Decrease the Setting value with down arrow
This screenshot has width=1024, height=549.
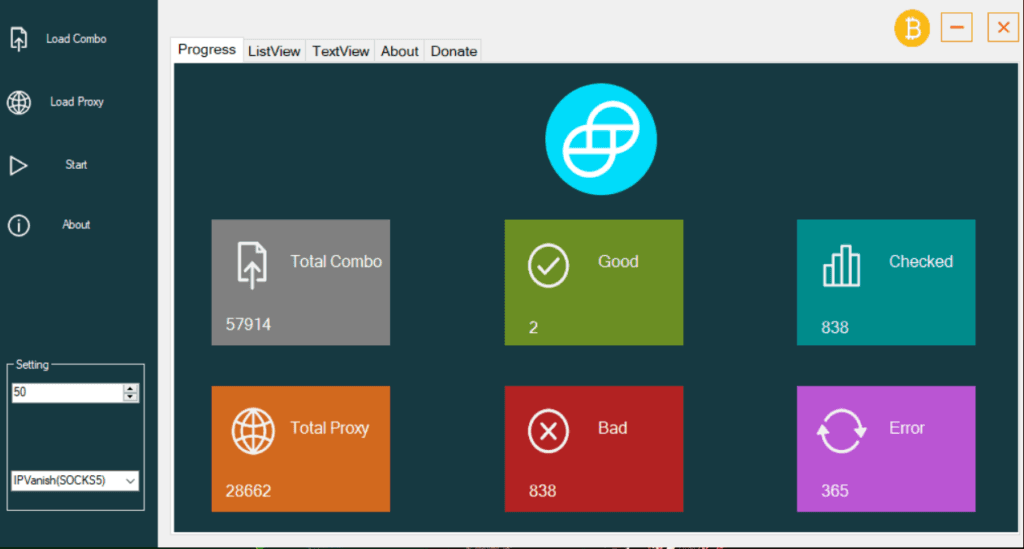click(x=130, y=398)
